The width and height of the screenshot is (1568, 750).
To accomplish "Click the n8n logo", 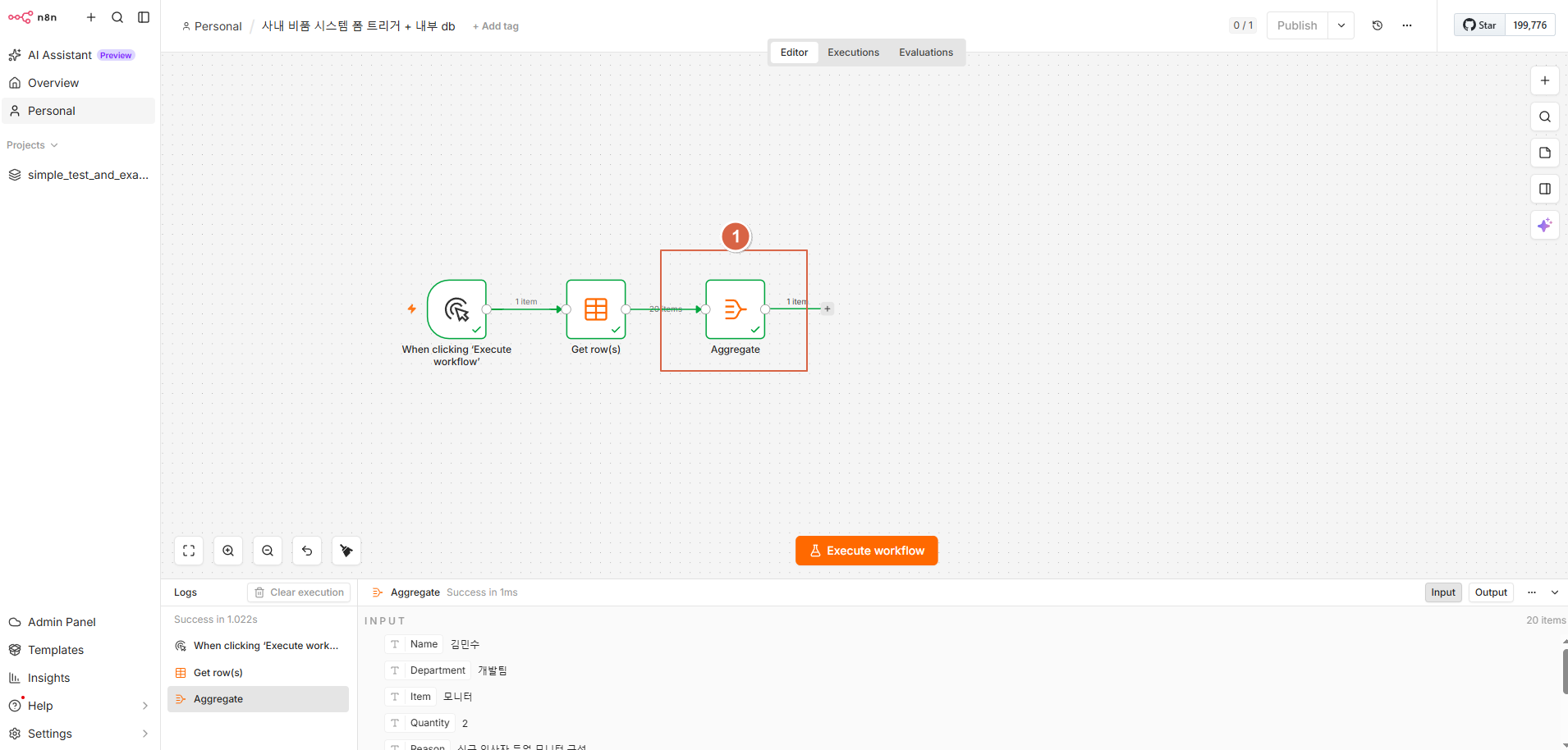I will pos(33,17).
